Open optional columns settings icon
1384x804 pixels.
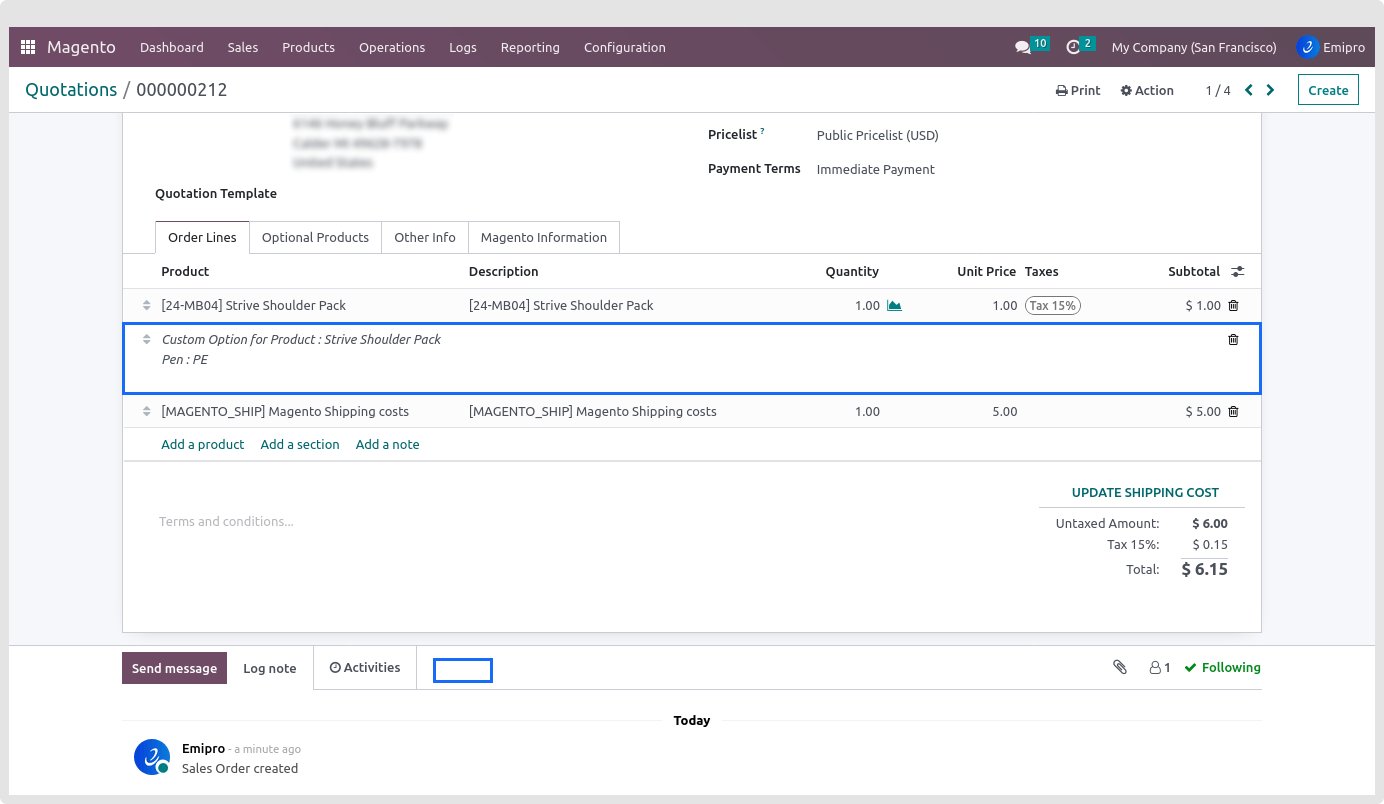tap(1237, 272)
